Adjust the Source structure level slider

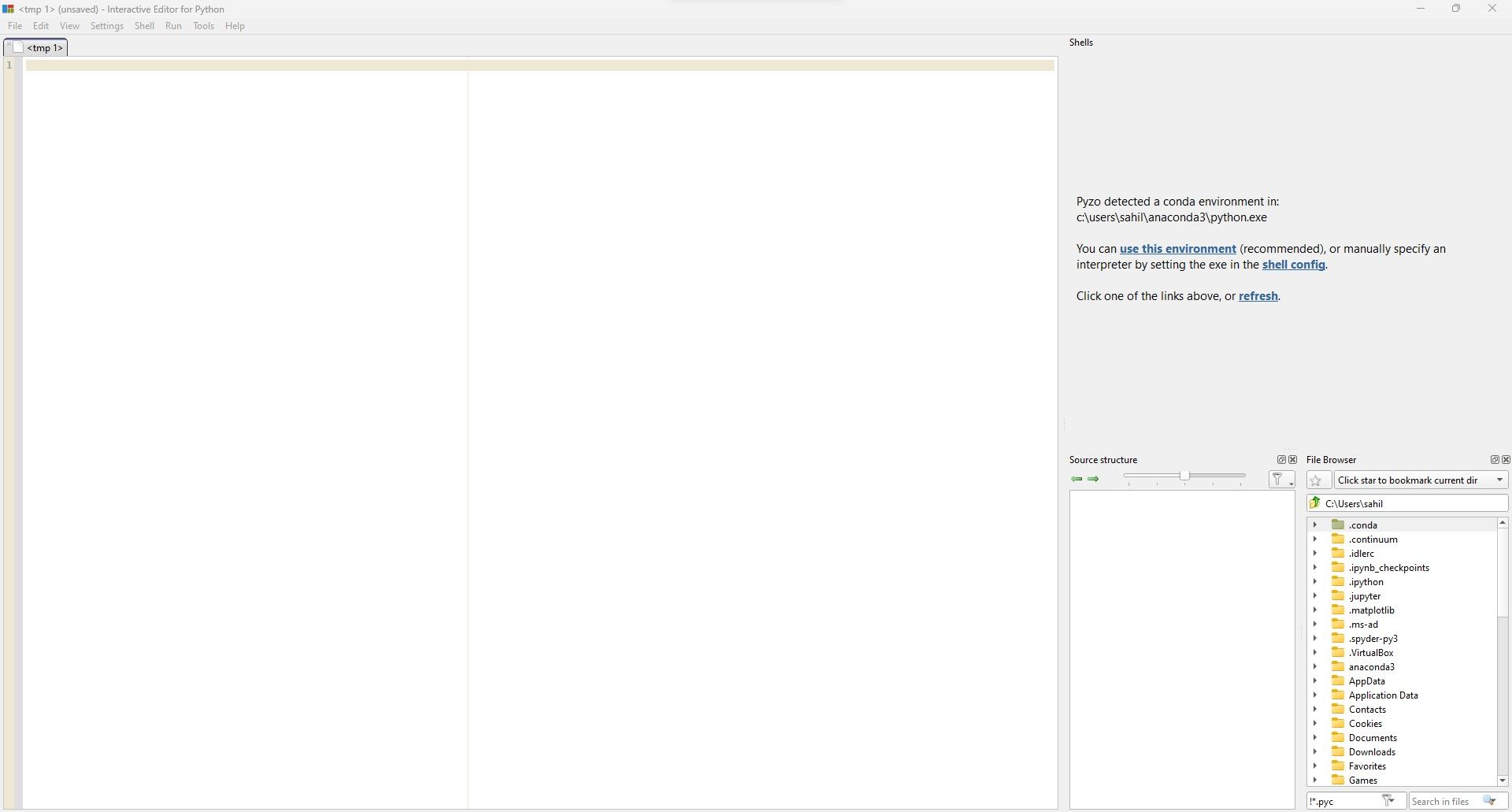1184,476
